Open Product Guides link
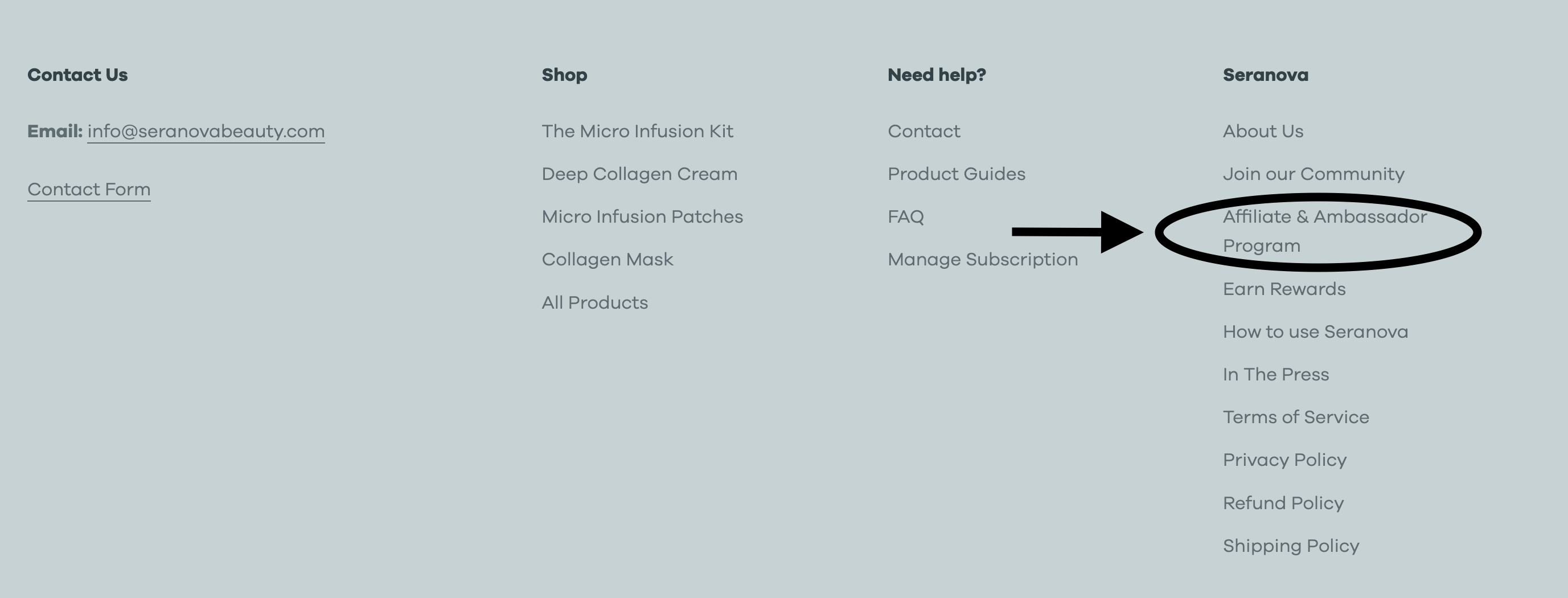The width and height of the screenshot is (1568, 598). (957, 174)
